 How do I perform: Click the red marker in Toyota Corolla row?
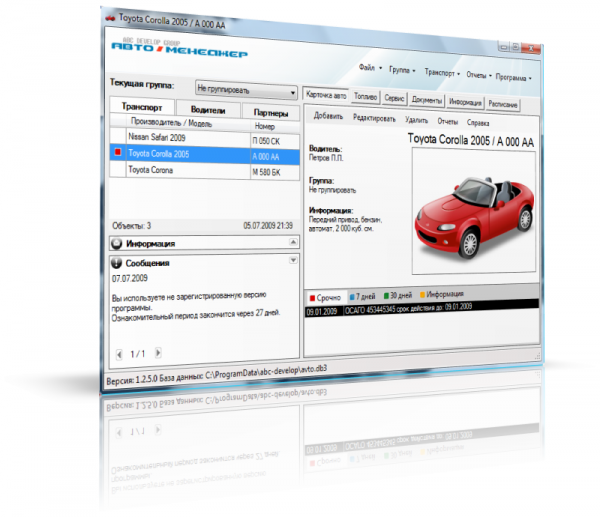tap(118, 152)
